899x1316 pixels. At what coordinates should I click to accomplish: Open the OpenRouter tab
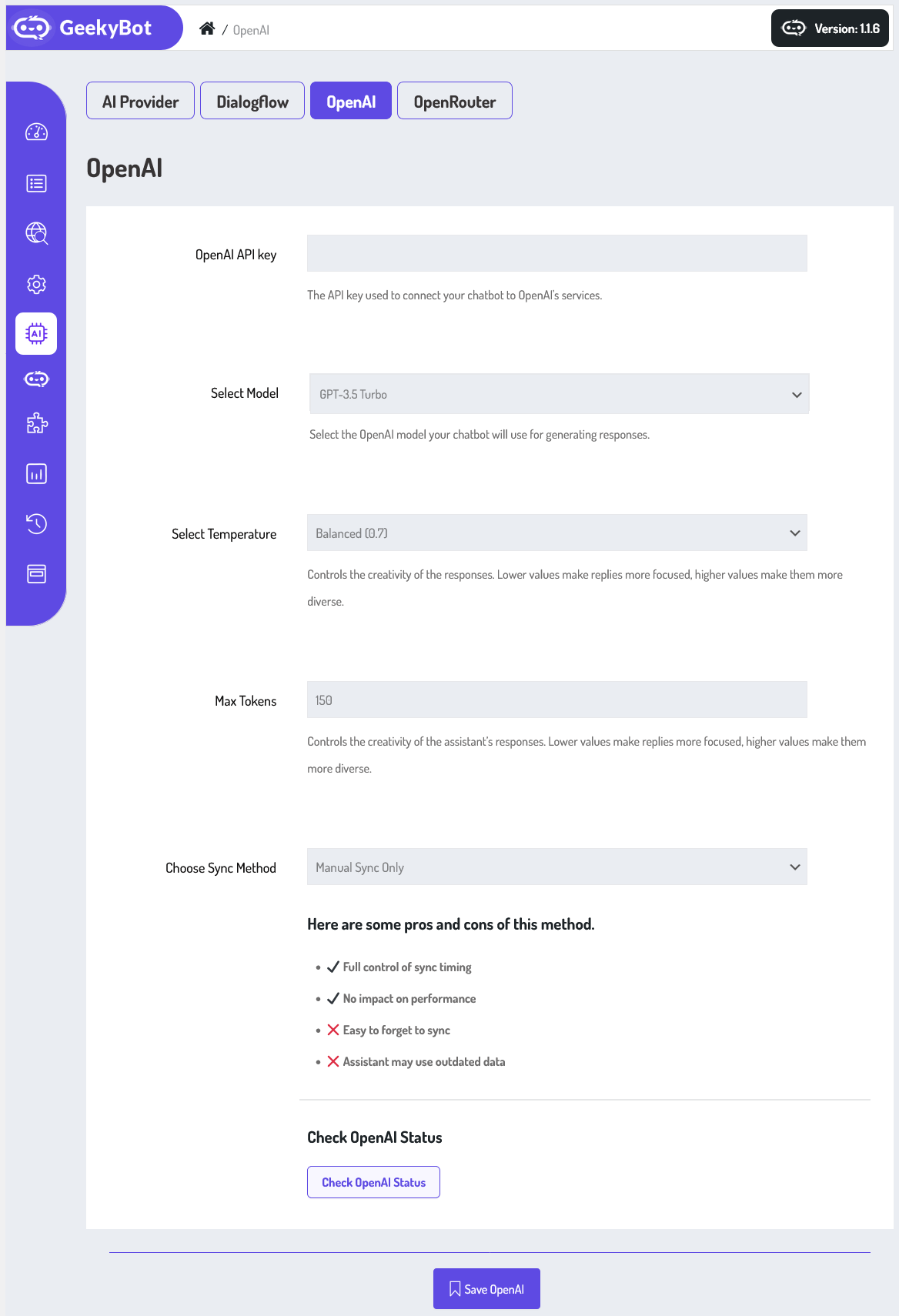[x=454, y=102]
